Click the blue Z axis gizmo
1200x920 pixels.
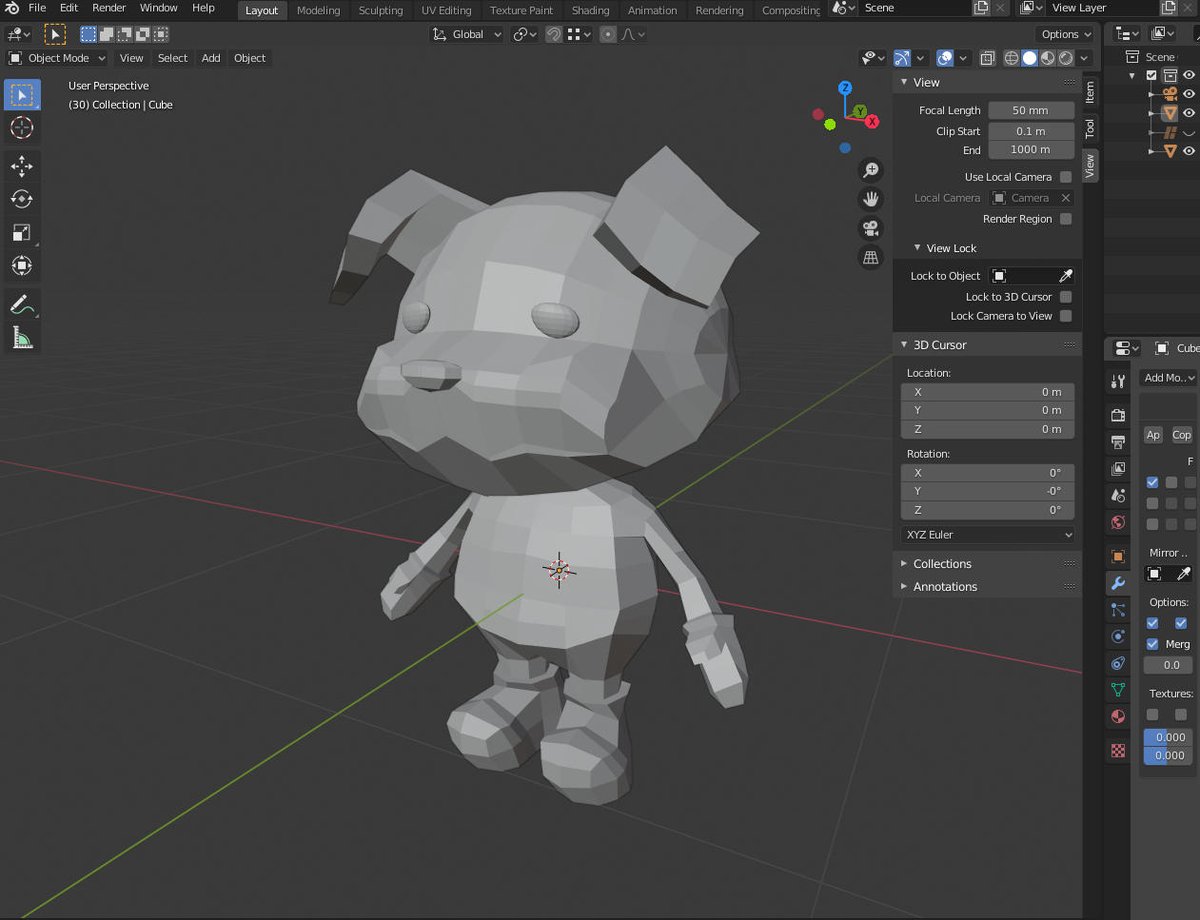(x=845, y=88)
